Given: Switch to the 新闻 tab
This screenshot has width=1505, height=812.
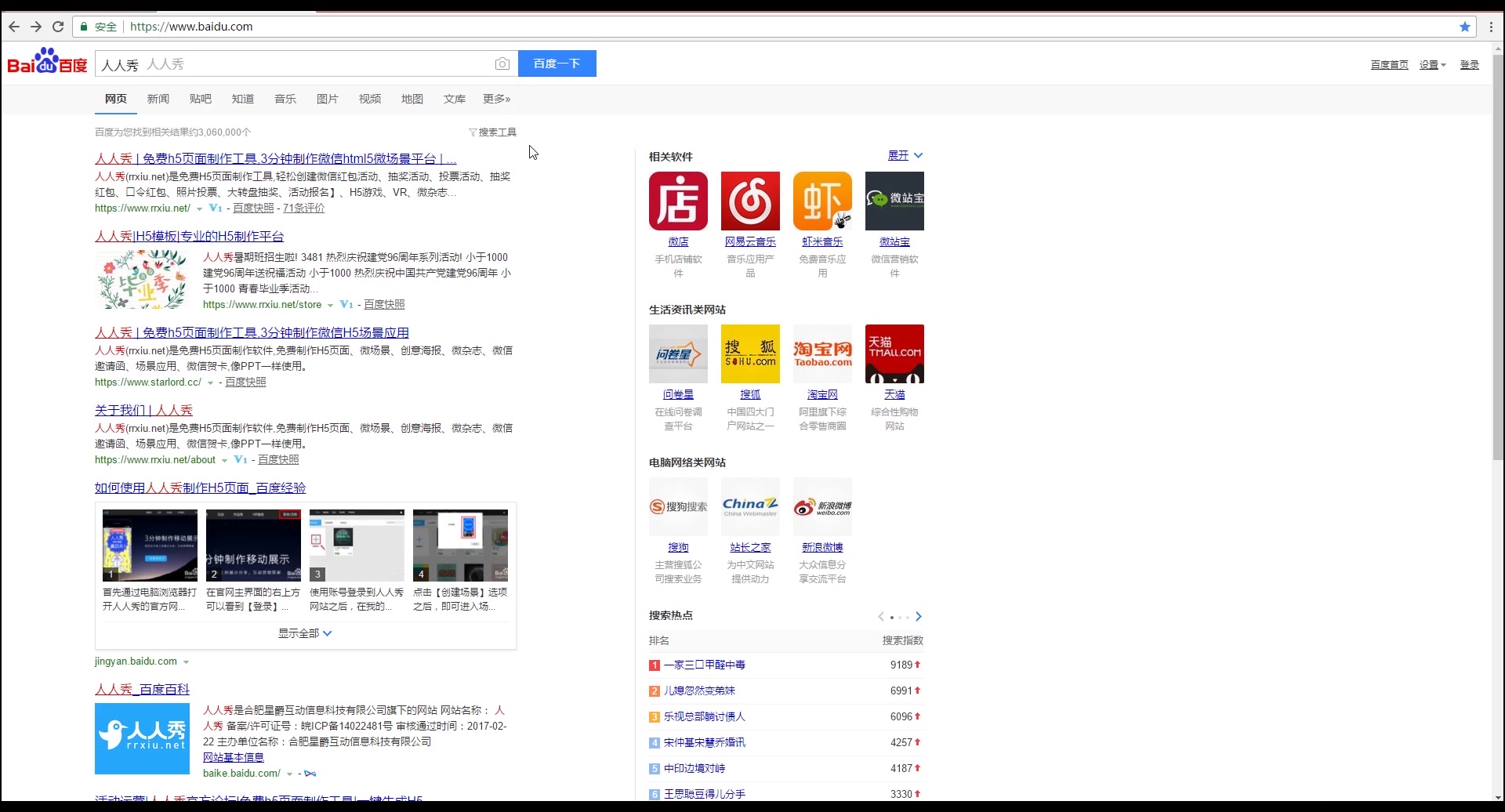Looking at the screenshot, I should coord(158,99).
